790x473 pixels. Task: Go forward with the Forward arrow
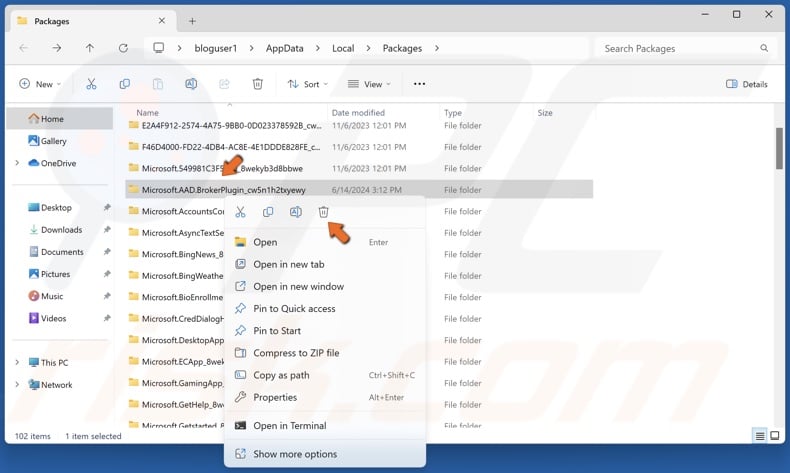[57, 48]
